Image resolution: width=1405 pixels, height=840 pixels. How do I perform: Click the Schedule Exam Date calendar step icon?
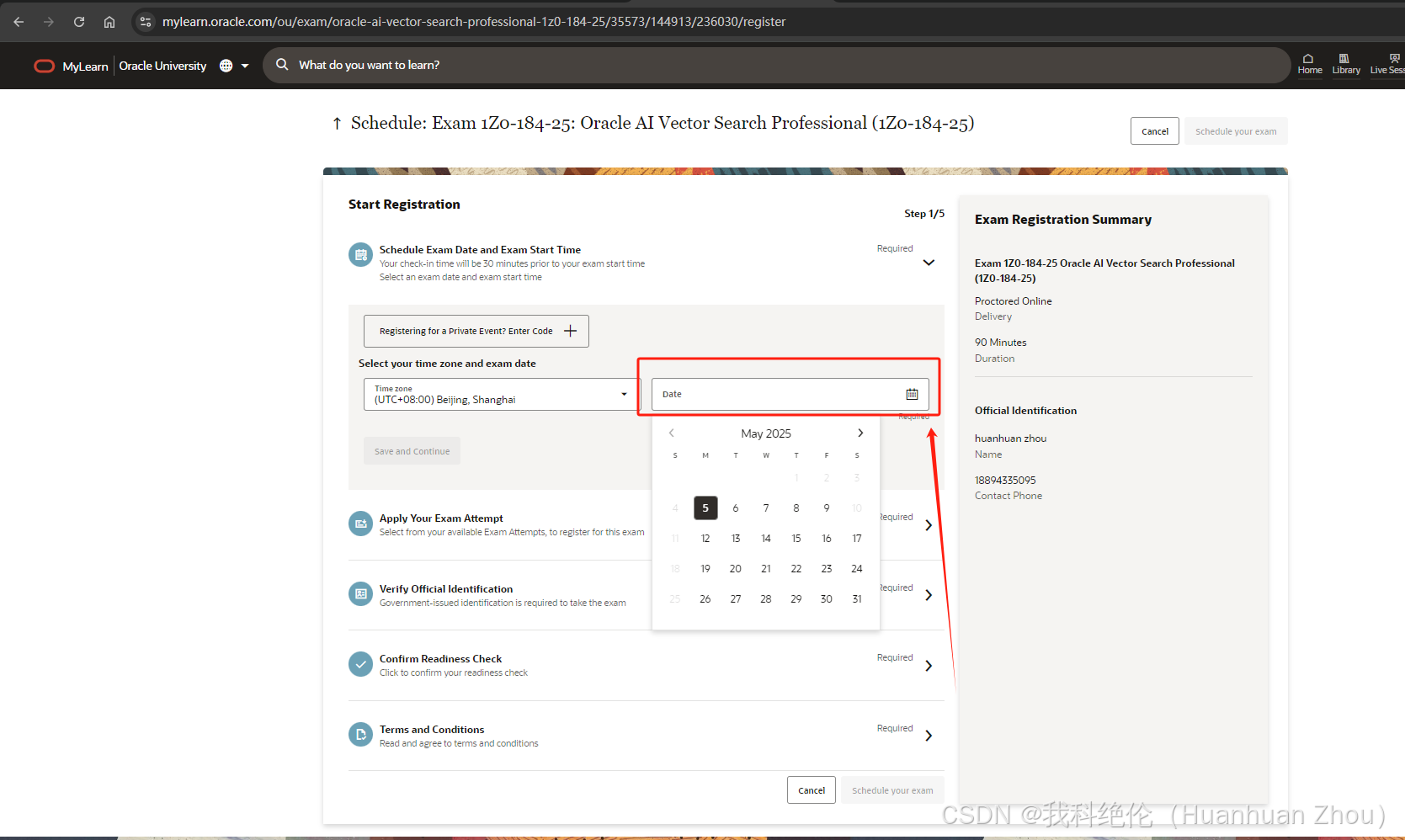click(360, 254)
